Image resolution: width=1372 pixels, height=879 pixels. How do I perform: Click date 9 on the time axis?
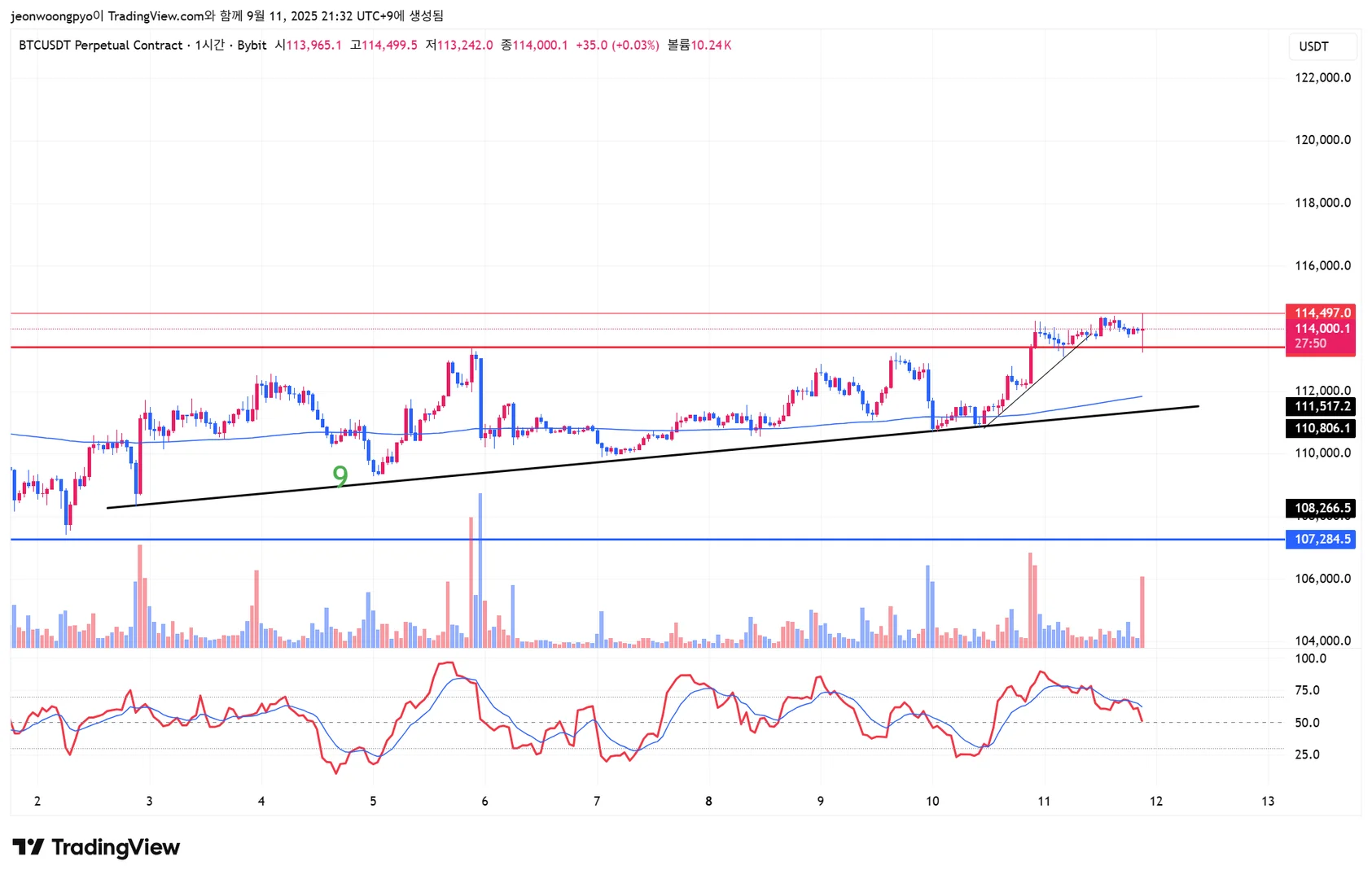tap(820, 801)
